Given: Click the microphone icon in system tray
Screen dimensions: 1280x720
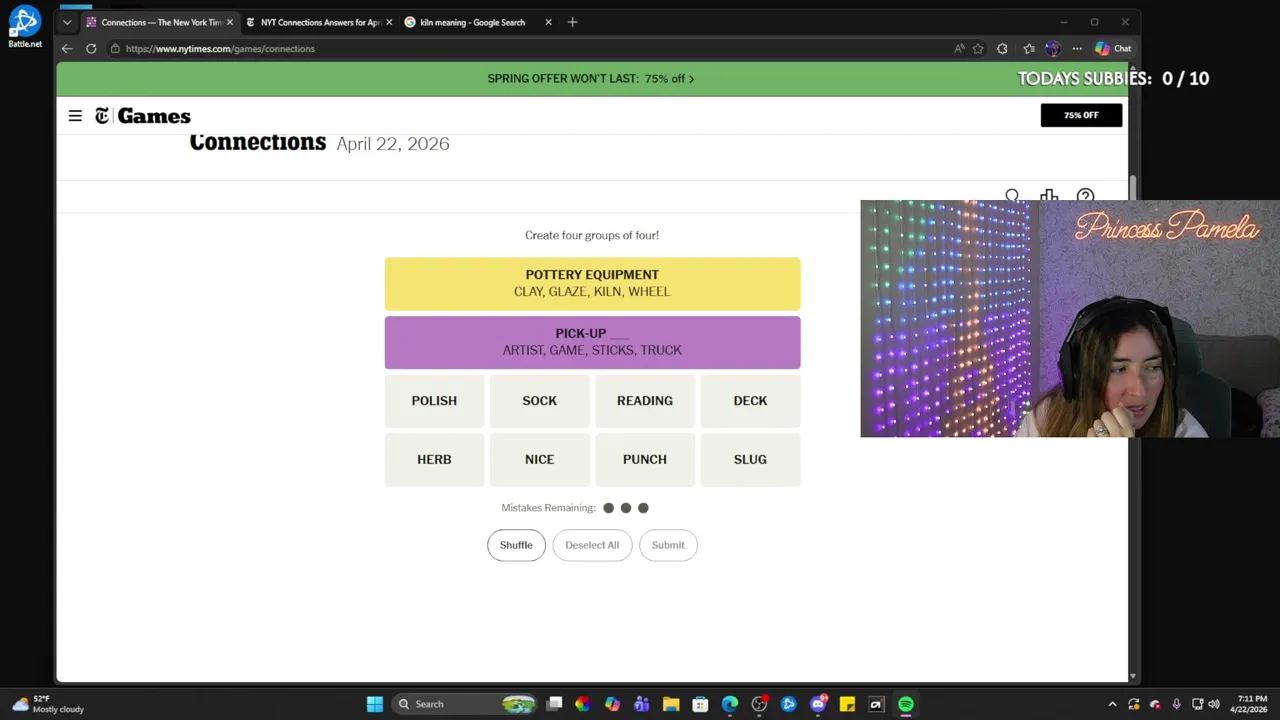Looking at the screenshot, I should coord(1176,704).
